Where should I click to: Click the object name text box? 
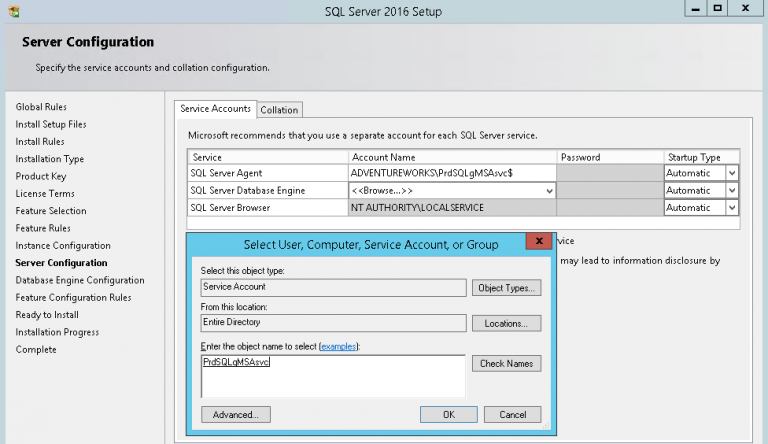tap(333, 375)
